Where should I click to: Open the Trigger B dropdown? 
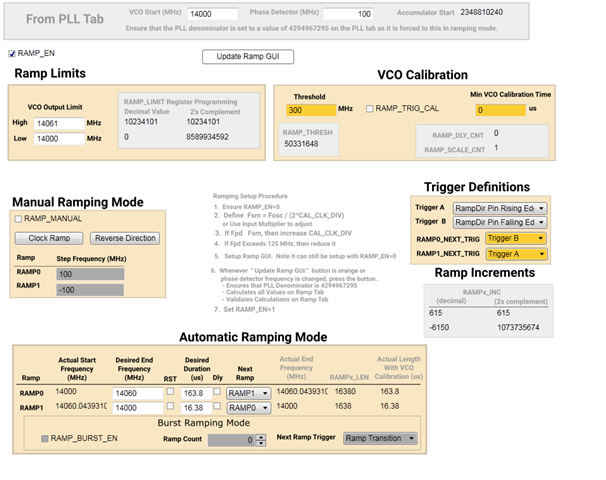pyautogui.click(x=500, y=222)
